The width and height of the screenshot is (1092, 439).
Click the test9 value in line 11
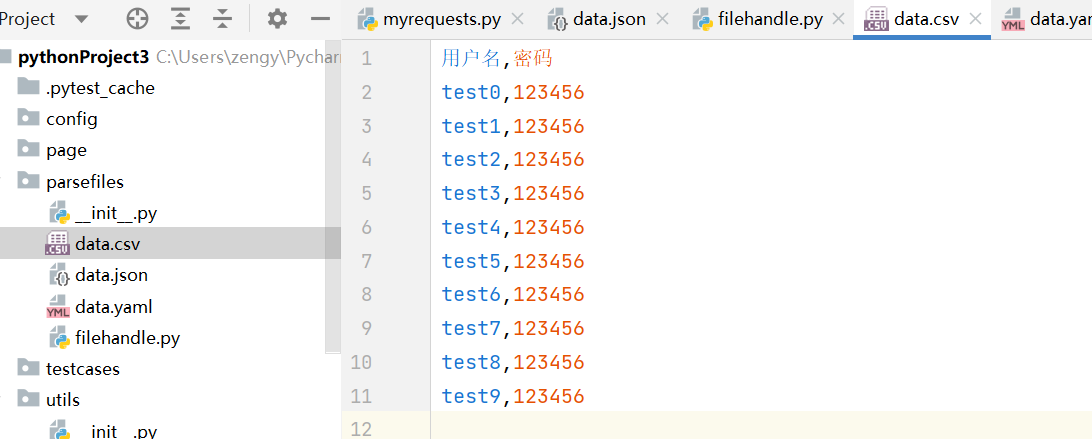pyautogui.click(x=471, y=396)
